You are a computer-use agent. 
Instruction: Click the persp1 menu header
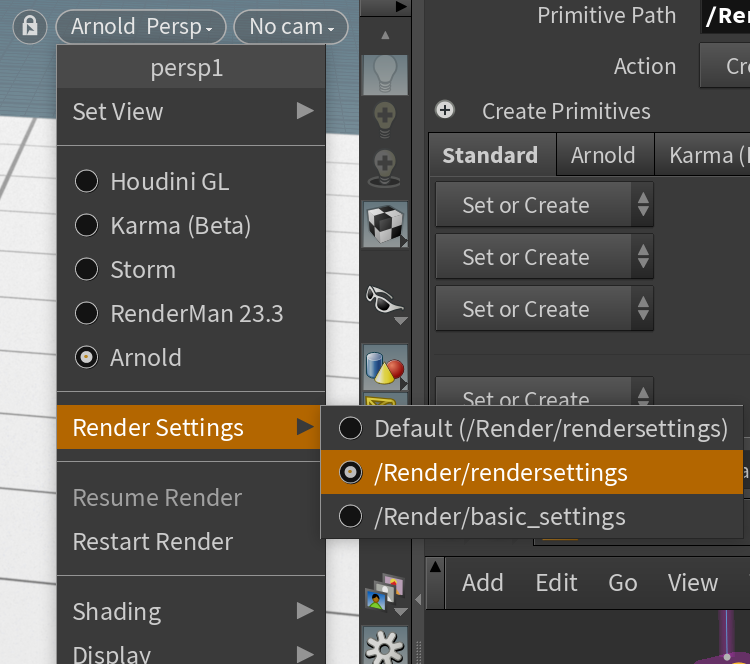[191, 67]
